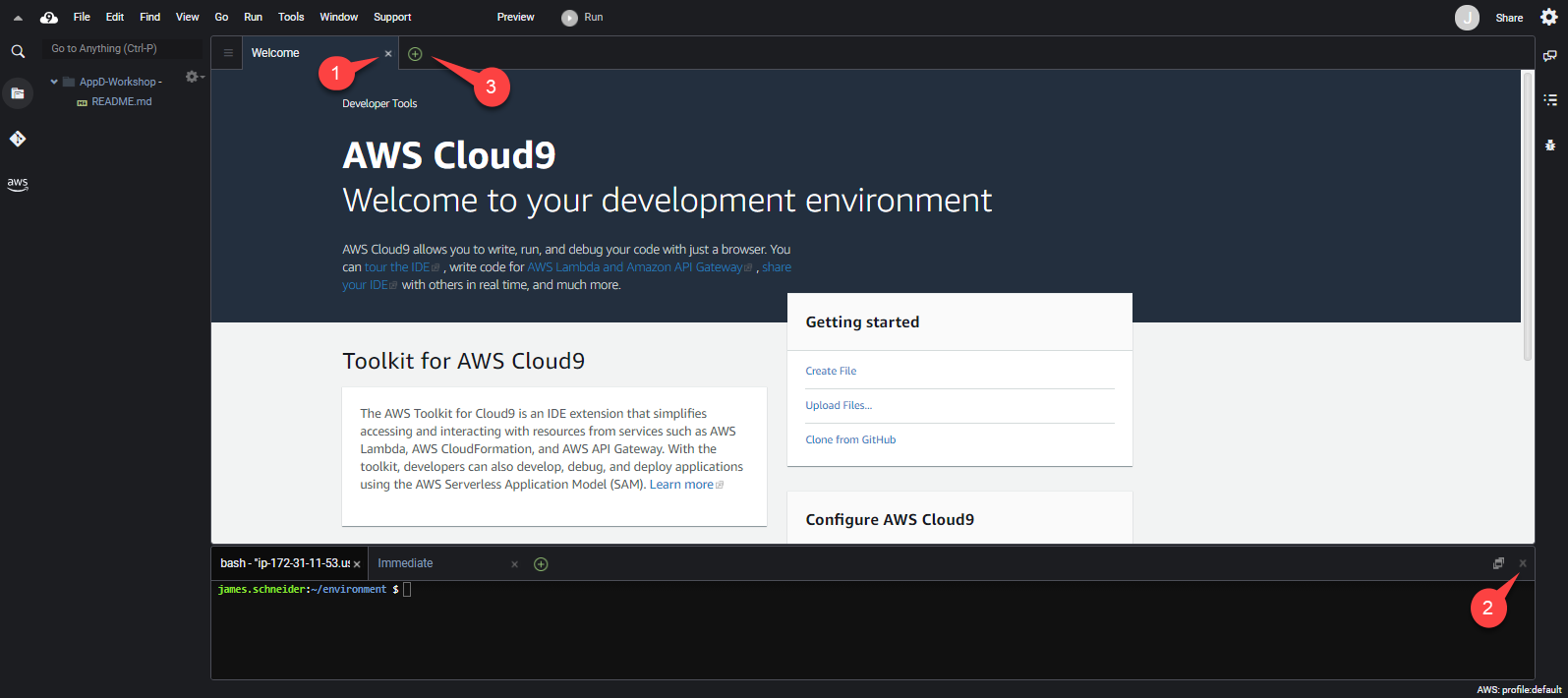The height and width of the screenshot is (698, 1568).
Task: Collapse the AppD-Workshop folder
Action: pyautogui.click(x=54, y=82)
